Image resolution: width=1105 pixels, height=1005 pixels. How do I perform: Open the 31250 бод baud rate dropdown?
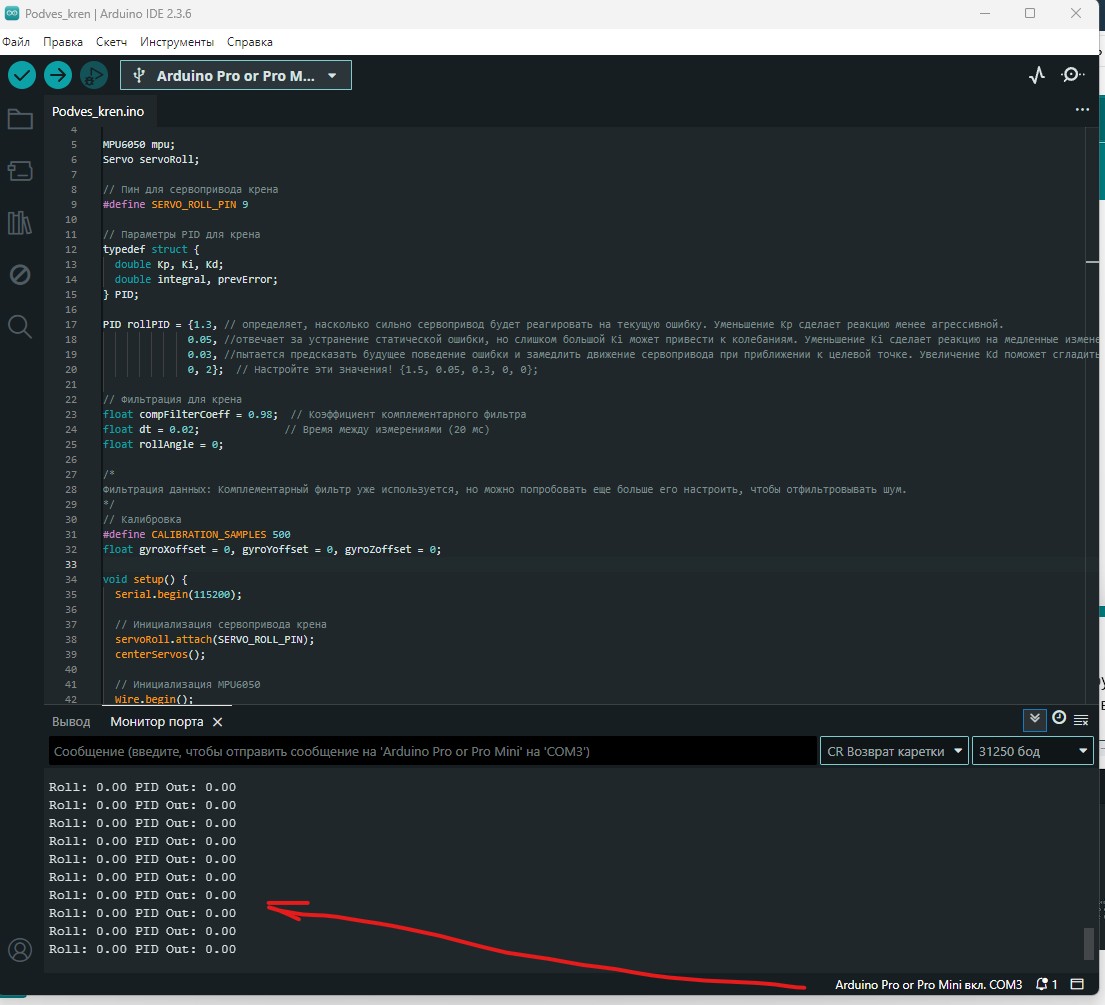1032,750
